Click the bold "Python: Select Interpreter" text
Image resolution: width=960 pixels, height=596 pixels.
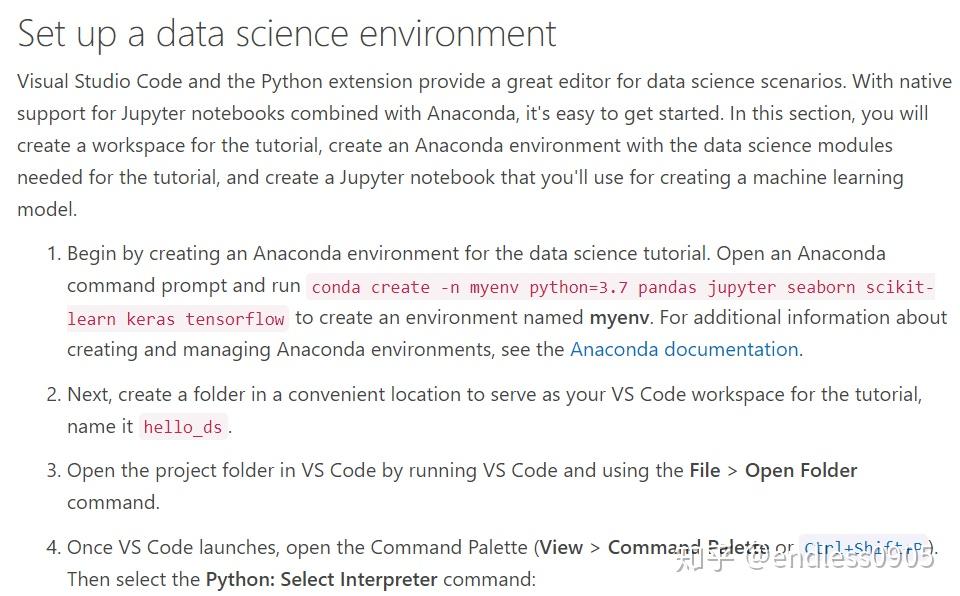coord(321,580)
